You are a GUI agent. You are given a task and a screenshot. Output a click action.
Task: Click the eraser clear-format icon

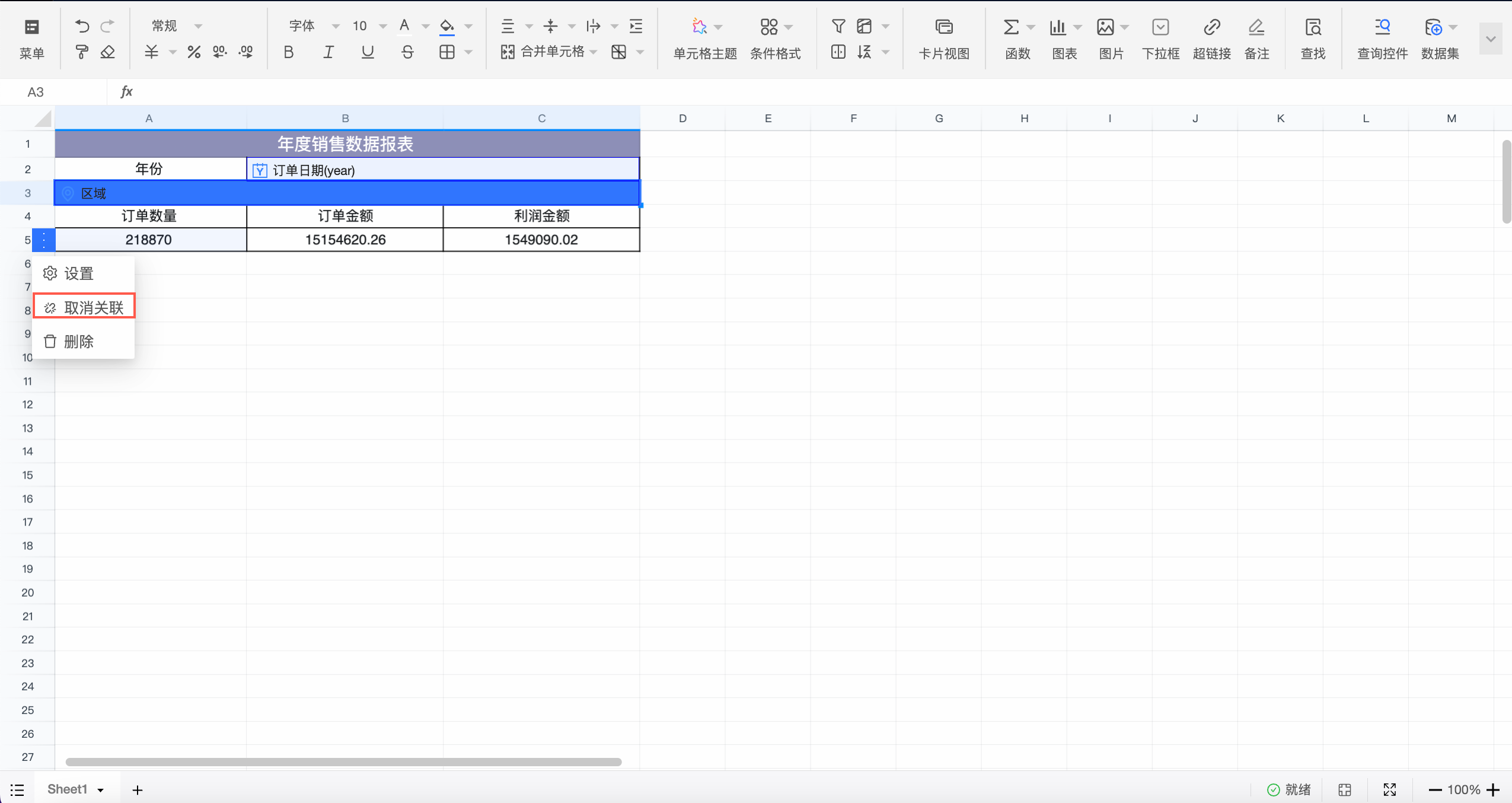click(x=107, y=53)
